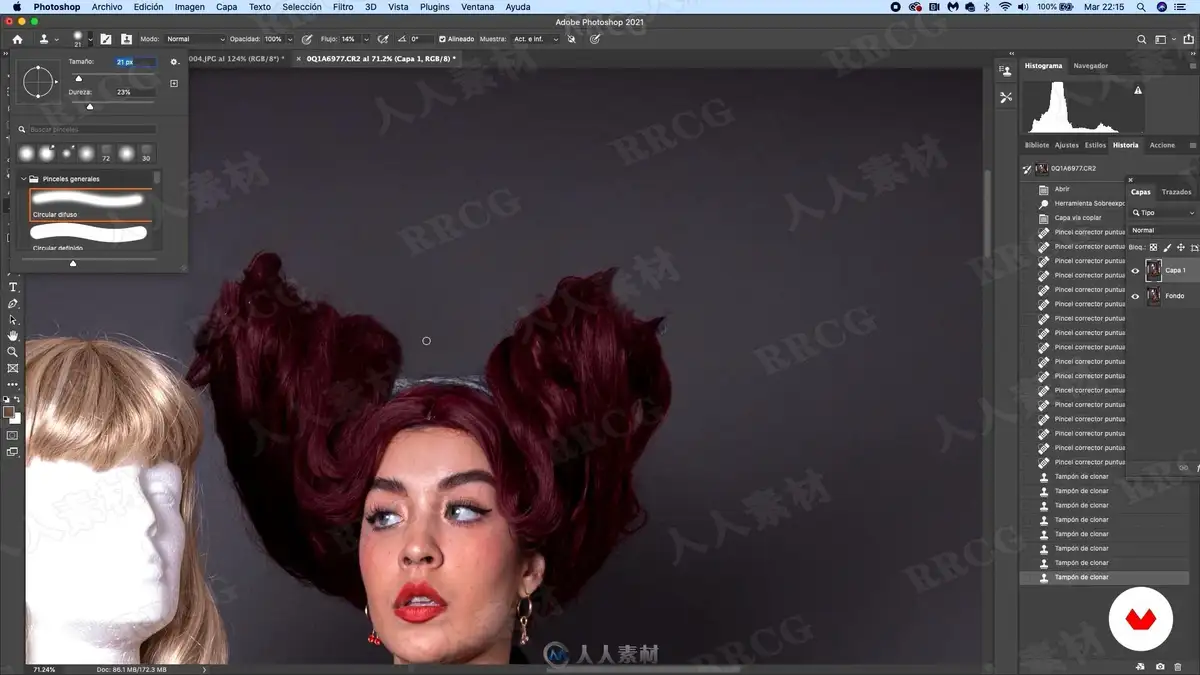Switch to the Navegador tab
The width and height of the screenshot is (1200, 675).
(x=1090, y=66)
